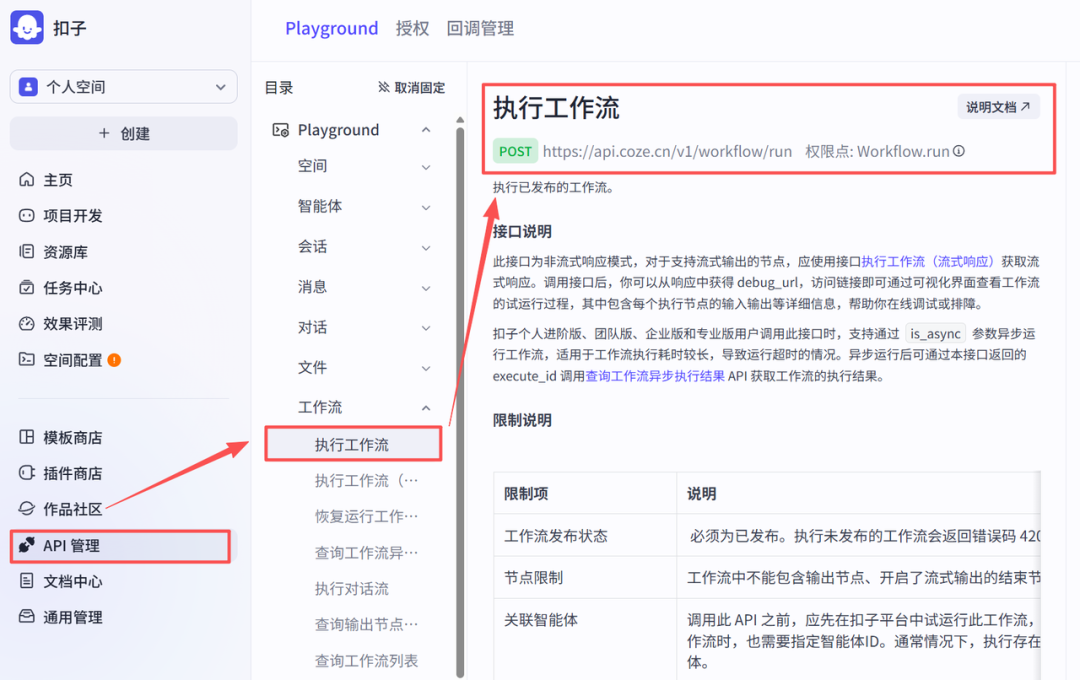Viewport: 1080px width, 680px height.
Task: Select 执行工作流（… streaming entry
Action: coord(366,480)
